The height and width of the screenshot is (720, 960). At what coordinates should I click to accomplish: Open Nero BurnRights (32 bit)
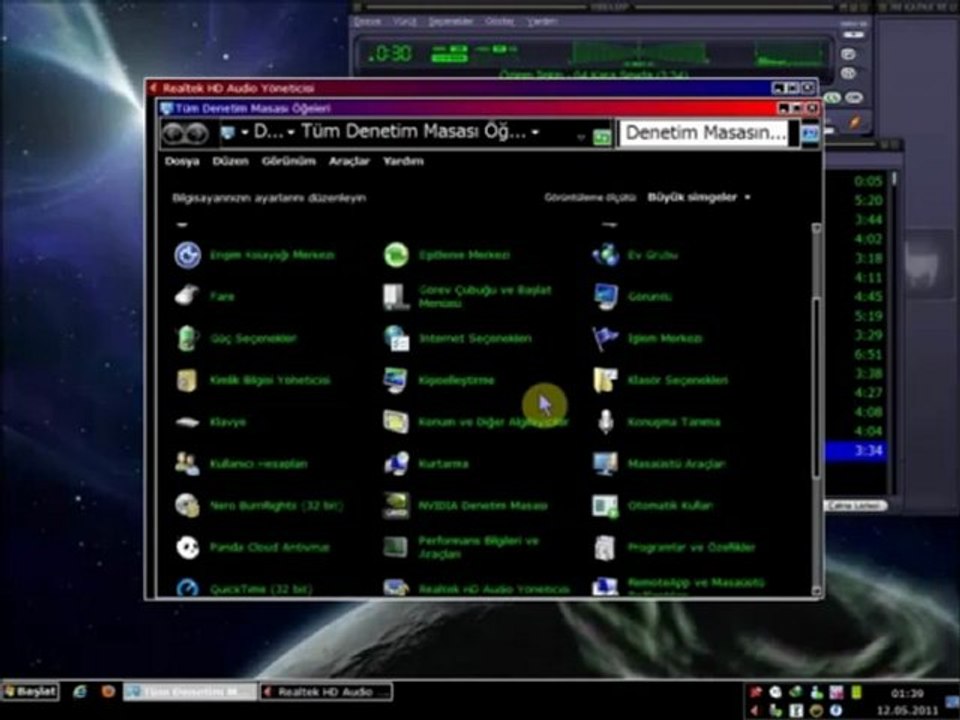(x=258, y=505)
